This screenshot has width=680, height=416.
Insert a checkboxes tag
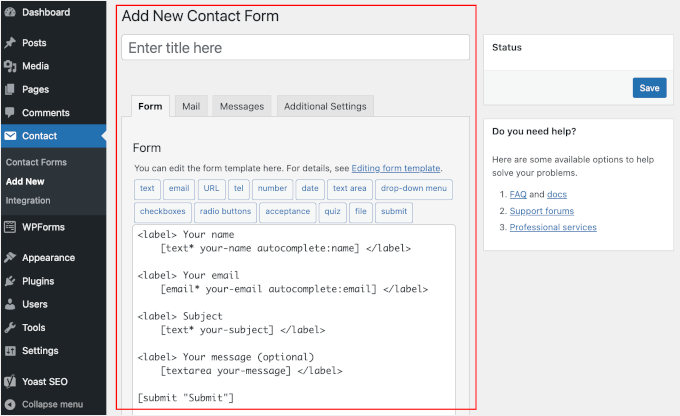coord(163,211)
